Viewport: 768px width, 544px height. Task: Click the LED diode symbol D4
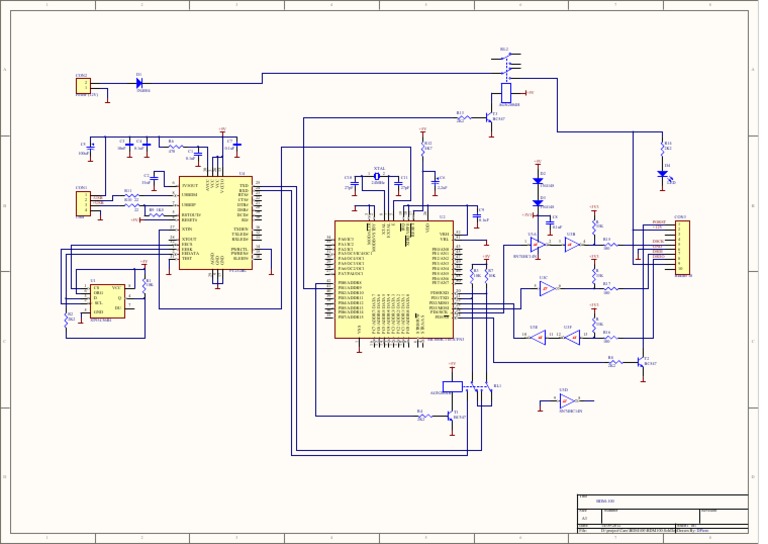(661, 173)
